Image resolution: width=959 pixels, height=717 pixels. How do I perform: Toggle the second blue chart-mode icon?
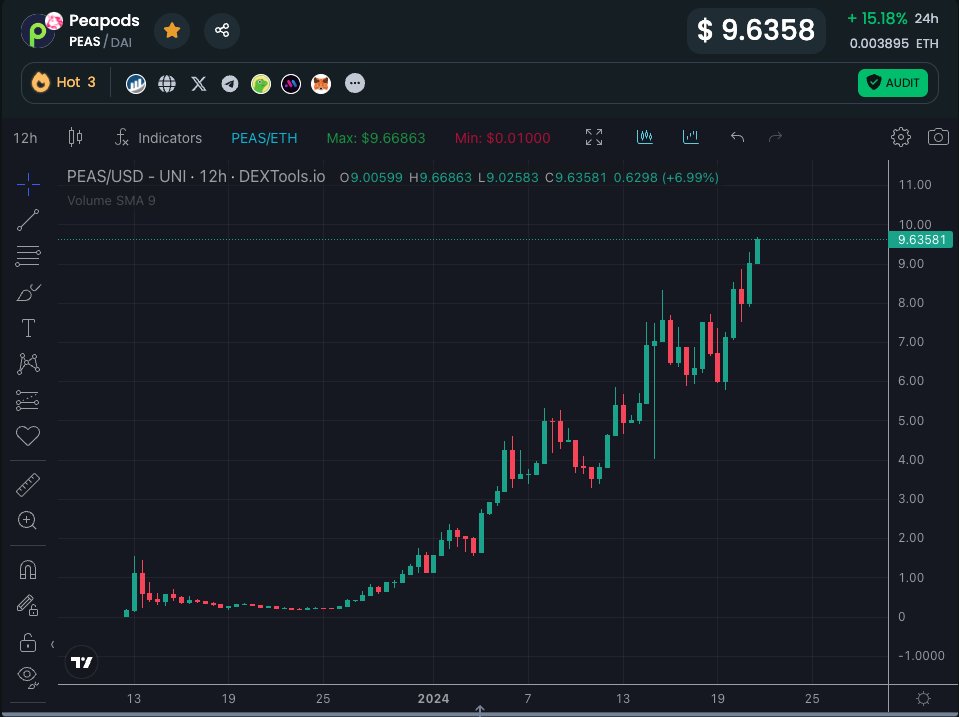pos(691,137)
